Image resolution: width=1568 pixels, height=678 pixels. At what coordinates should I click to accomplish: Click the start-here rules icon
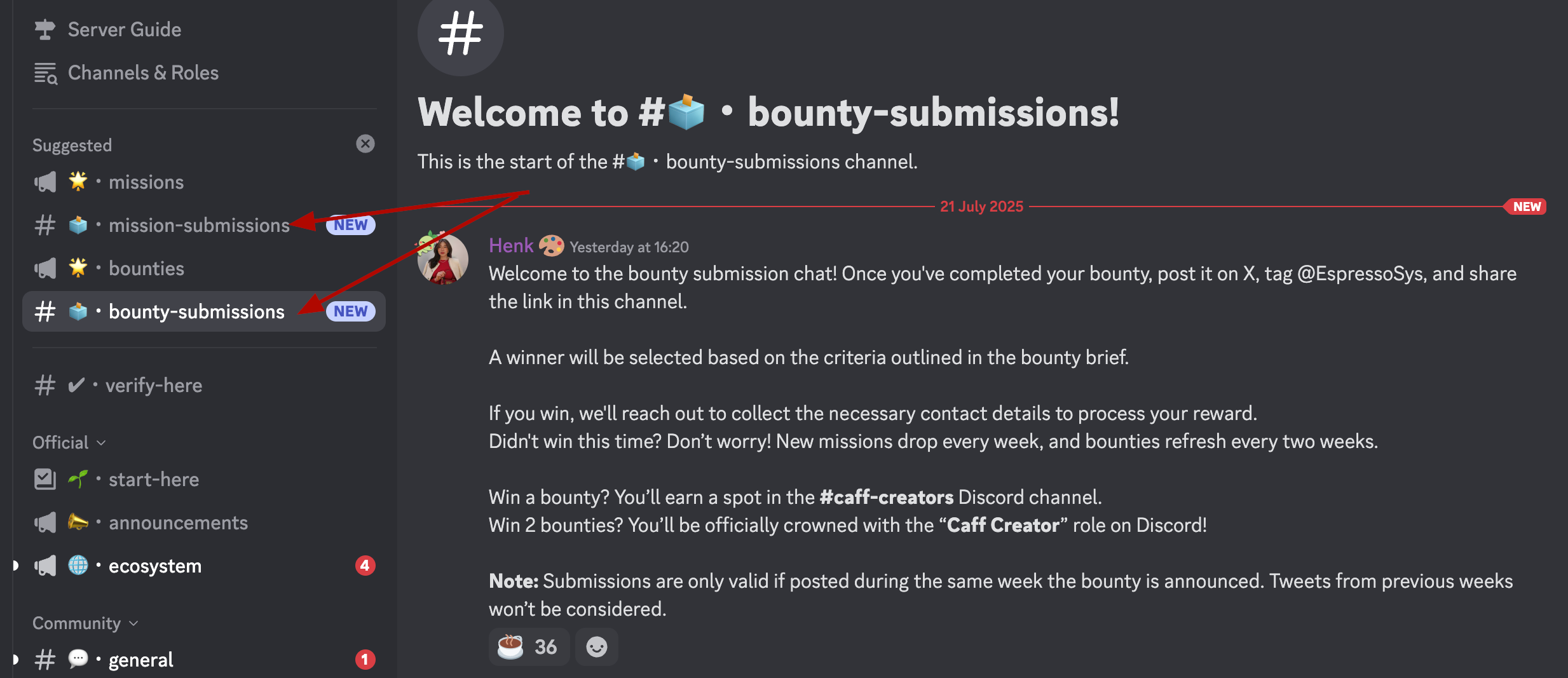45,479
